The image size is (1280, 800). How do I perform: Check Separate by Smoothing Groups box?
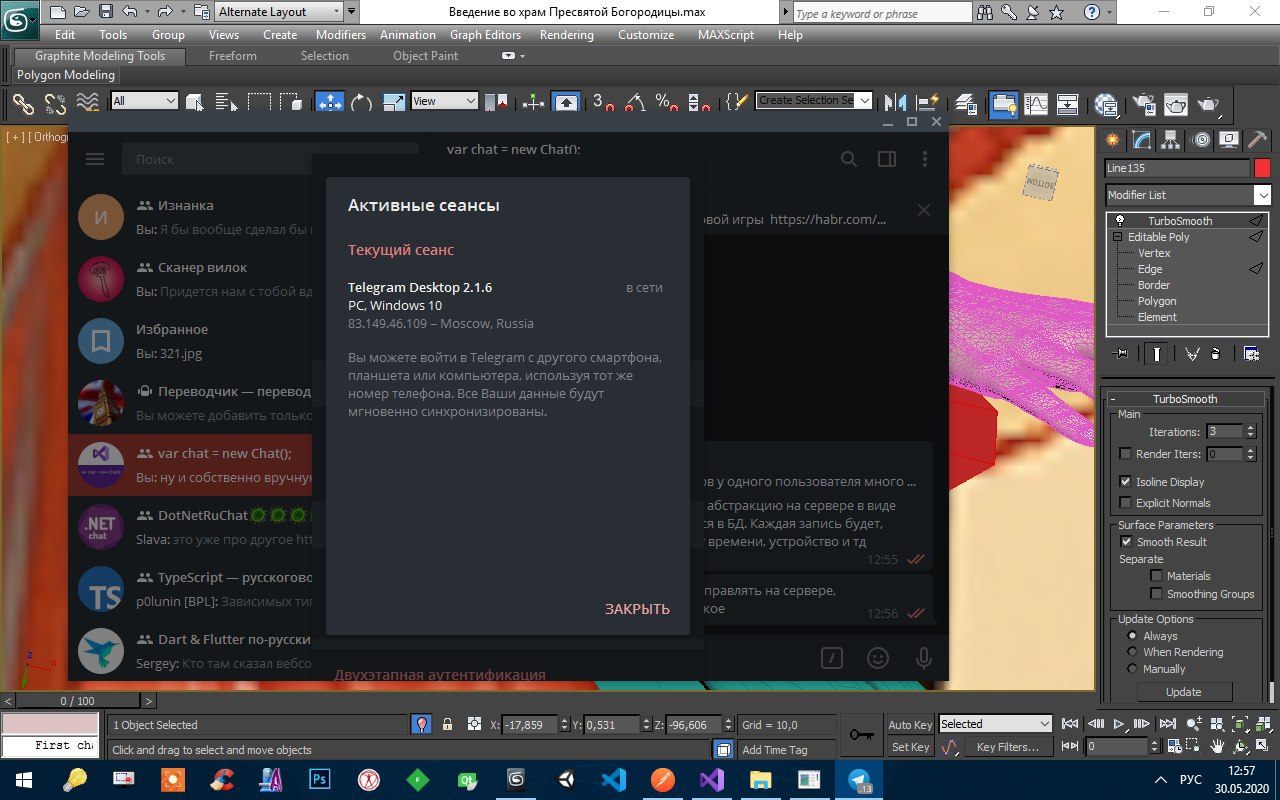(x=1156, y=594)
